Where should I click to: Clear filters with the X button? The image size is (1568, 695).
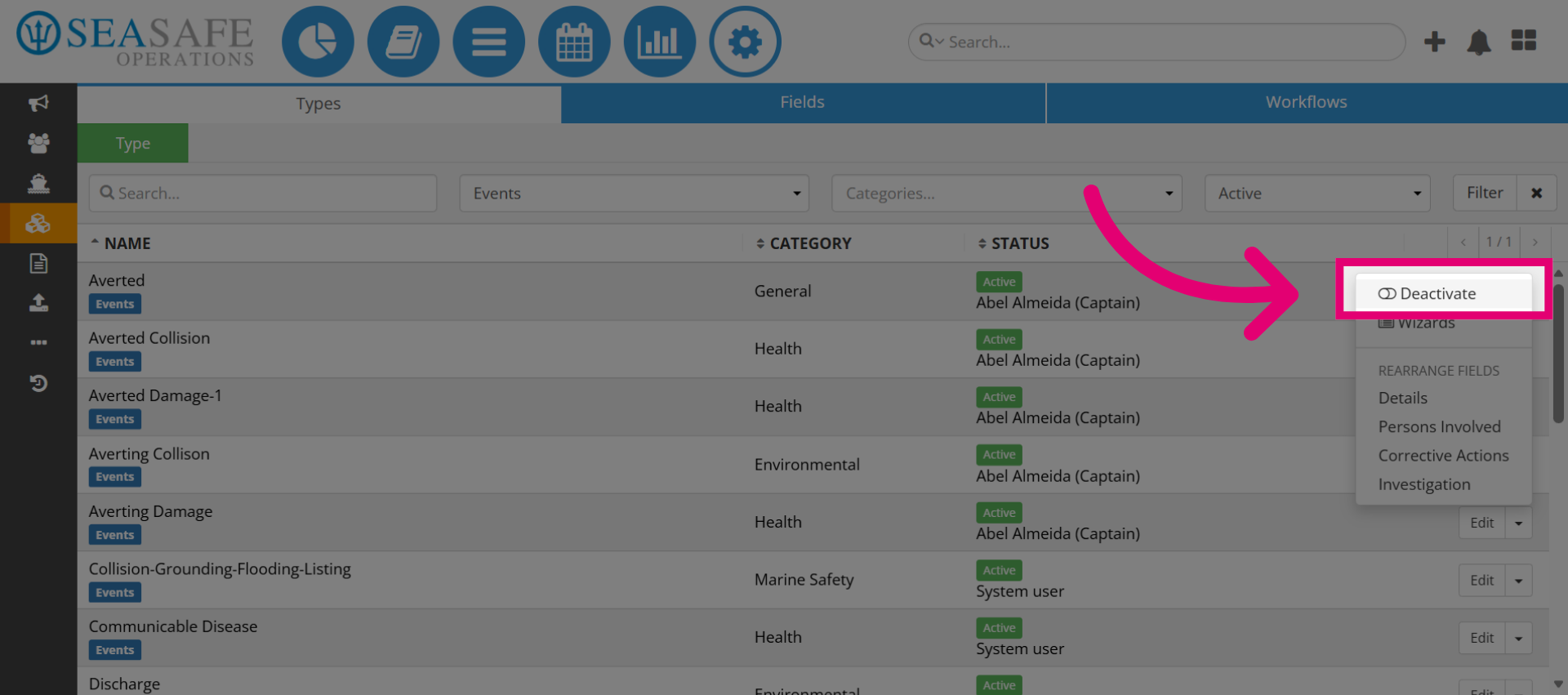1536,194
